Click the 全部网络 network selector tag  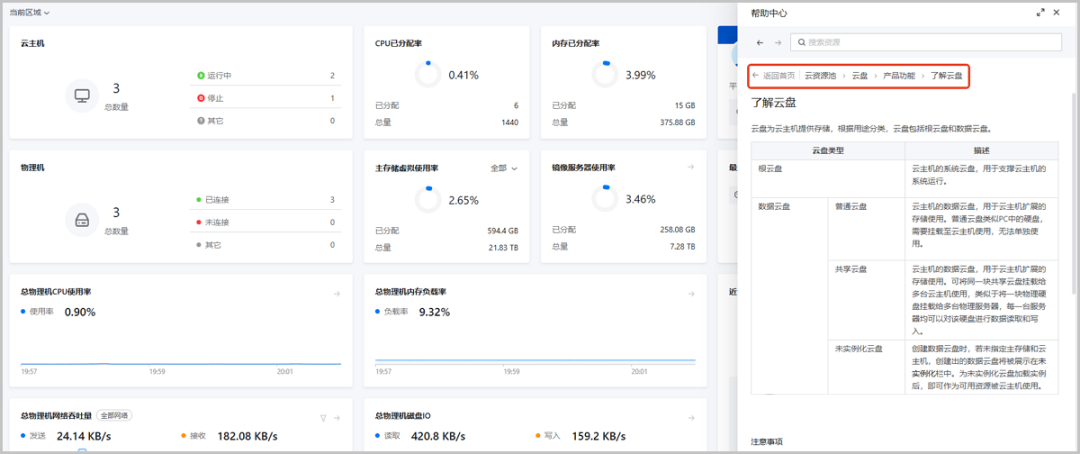pyautogui.click(x=115, y=415)
